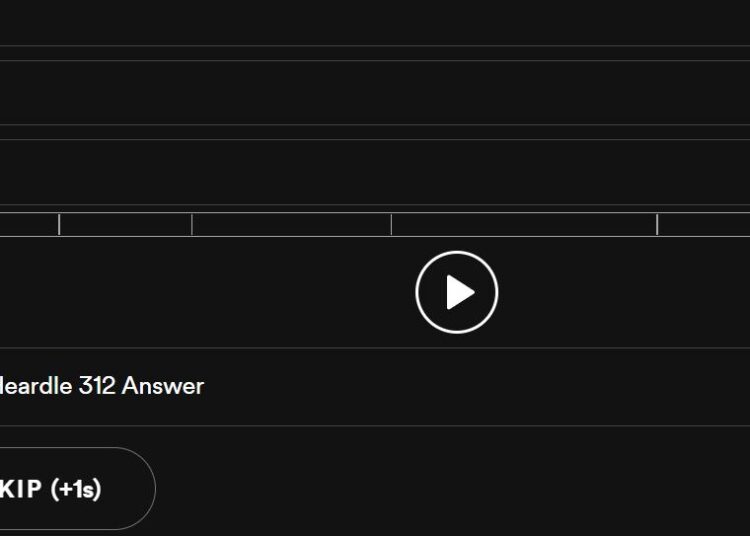Select progress segment before the first tick
This screenshot has height=536, width=750.
[x=29, y=224]
